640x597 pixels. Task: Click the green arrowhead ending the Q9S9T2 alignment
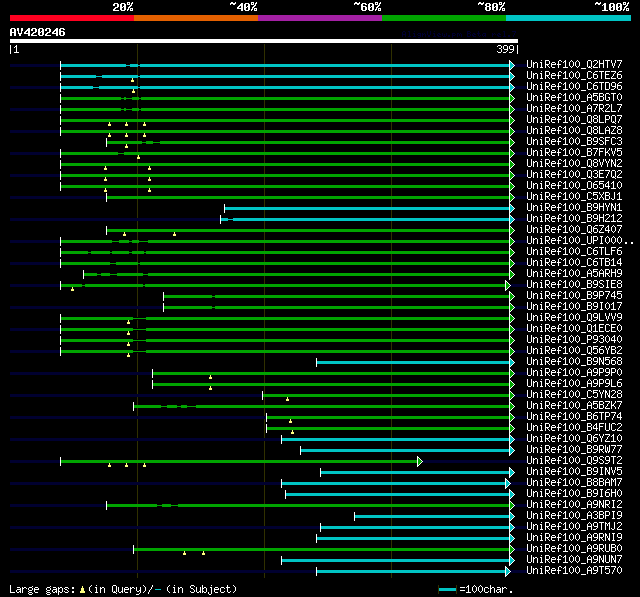[420, 462]
